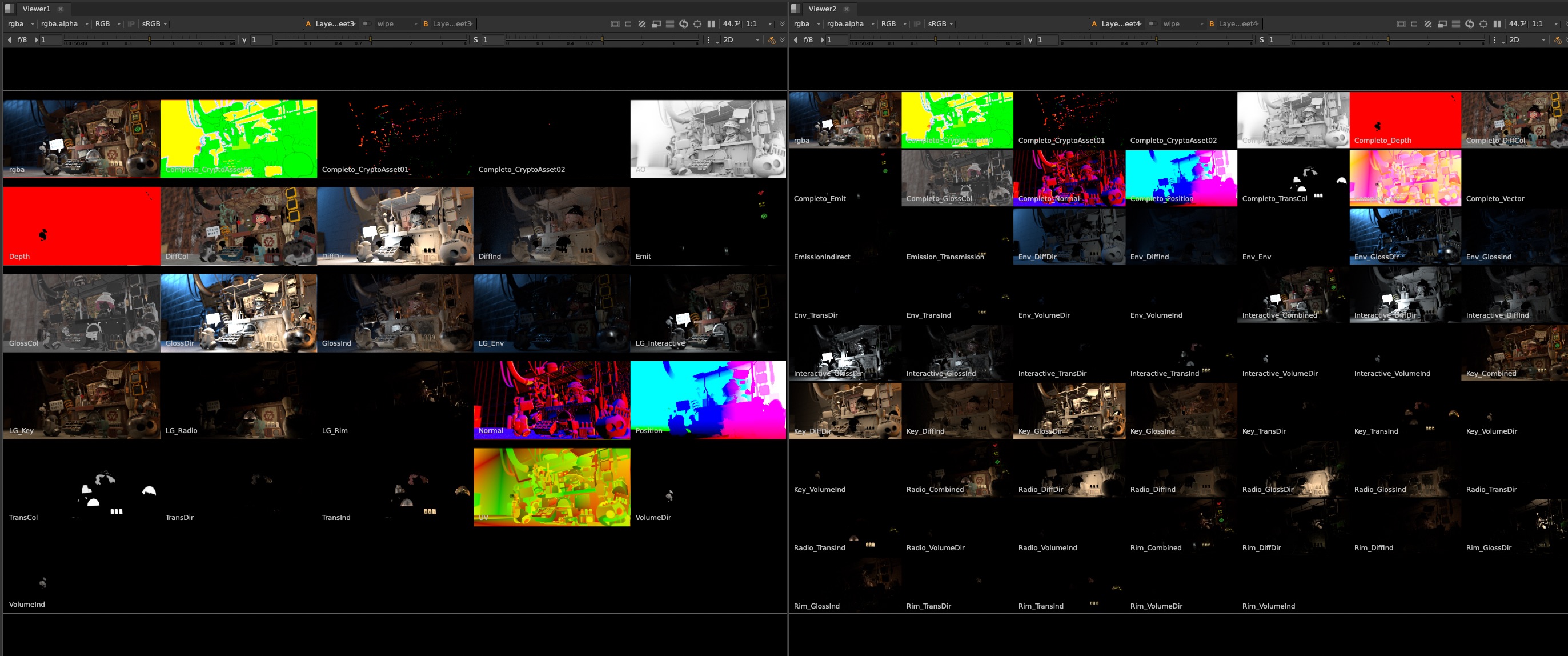Pause Viewer1 updating with pause icon
The width and height of the screenshot is (1568, 656).
(x=711, y=24)
